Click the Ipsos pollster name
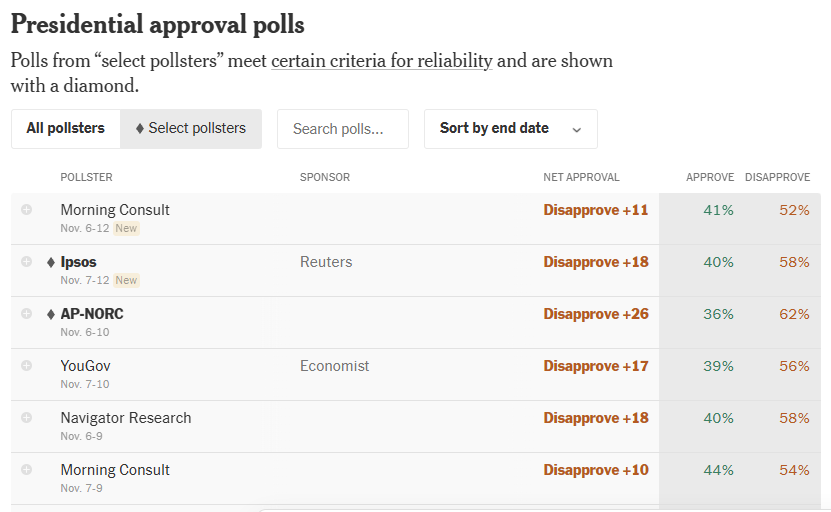 (78, 262)
